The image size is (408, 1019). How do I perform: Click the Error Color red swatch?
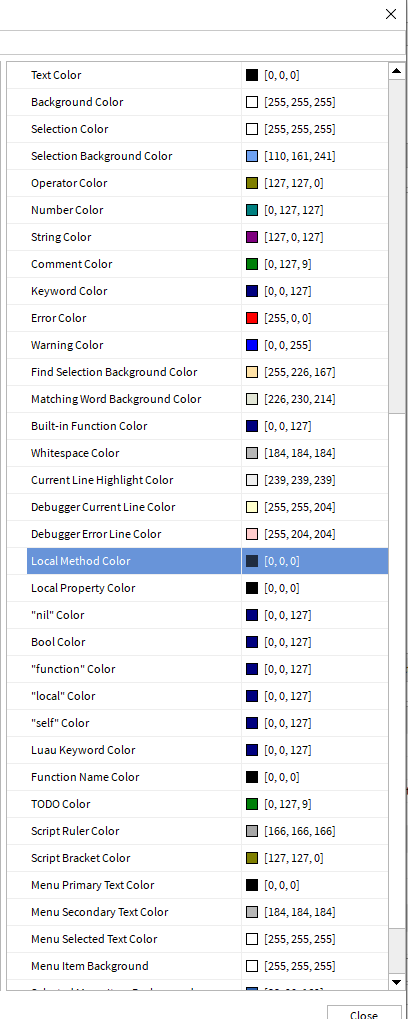[x=252, y=318]
